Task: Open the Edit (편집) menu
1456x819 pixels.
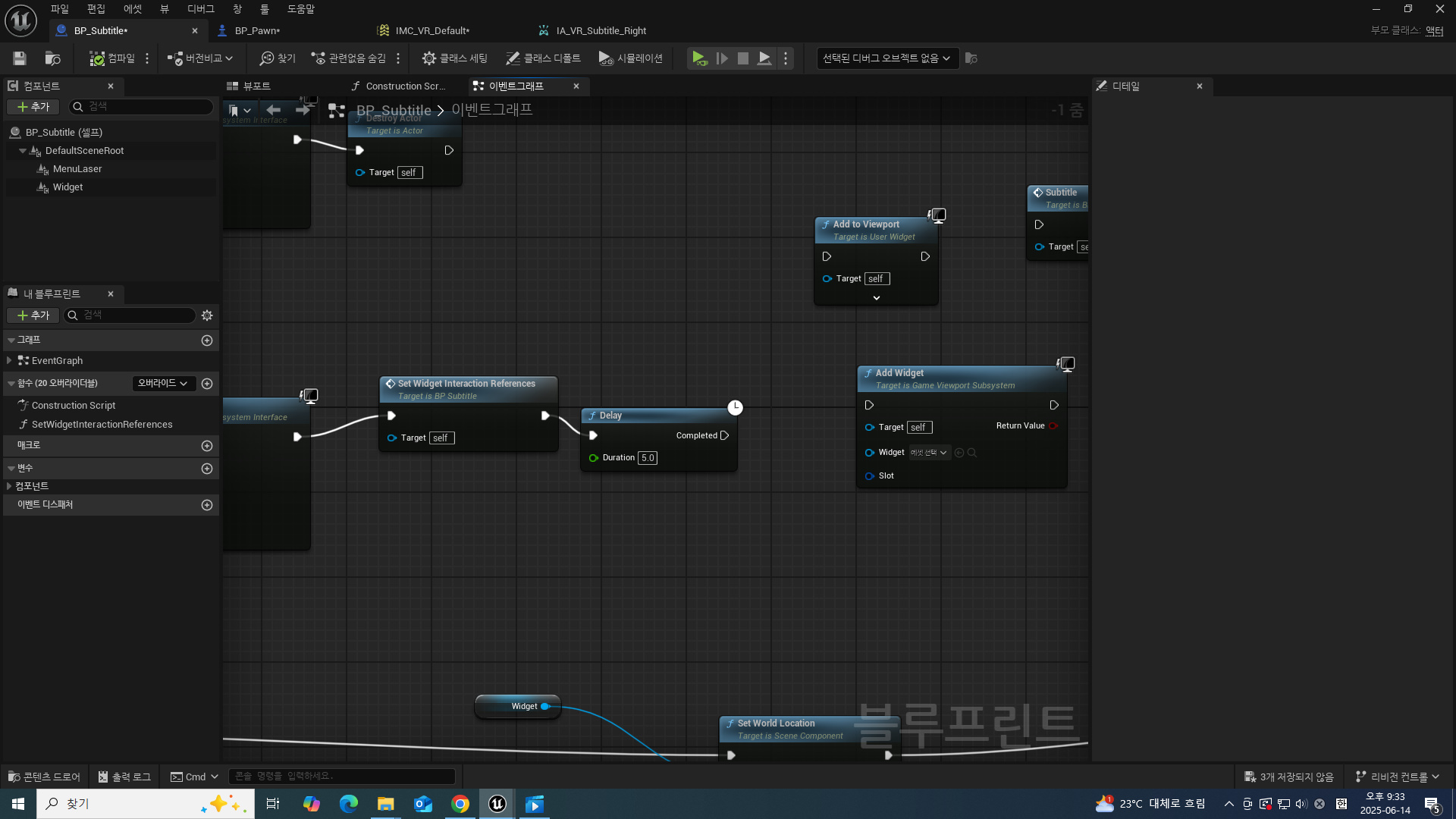Action: [x=96, y=9]
